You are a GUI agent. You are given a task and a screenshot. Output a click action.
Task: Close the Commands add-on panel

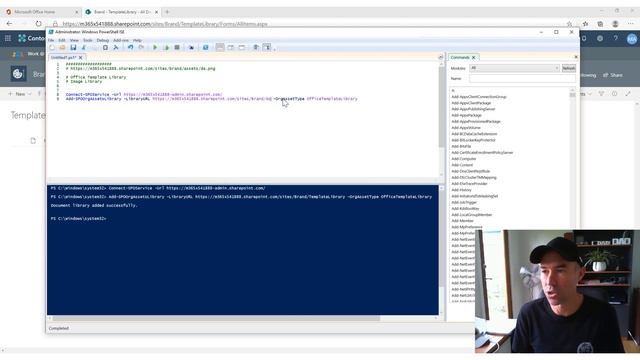(x=576, y=57)
